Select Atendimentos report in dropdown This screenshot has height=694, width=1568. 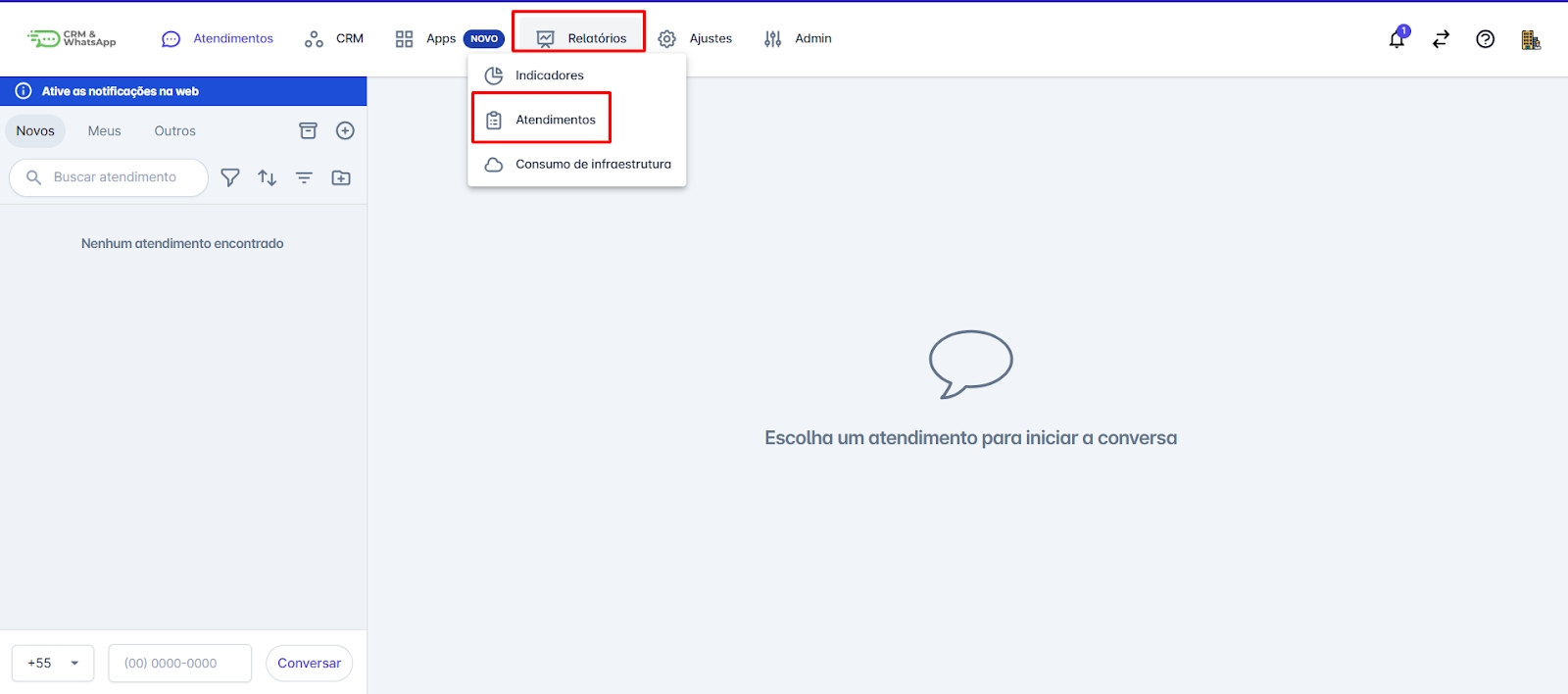point(577,120)
